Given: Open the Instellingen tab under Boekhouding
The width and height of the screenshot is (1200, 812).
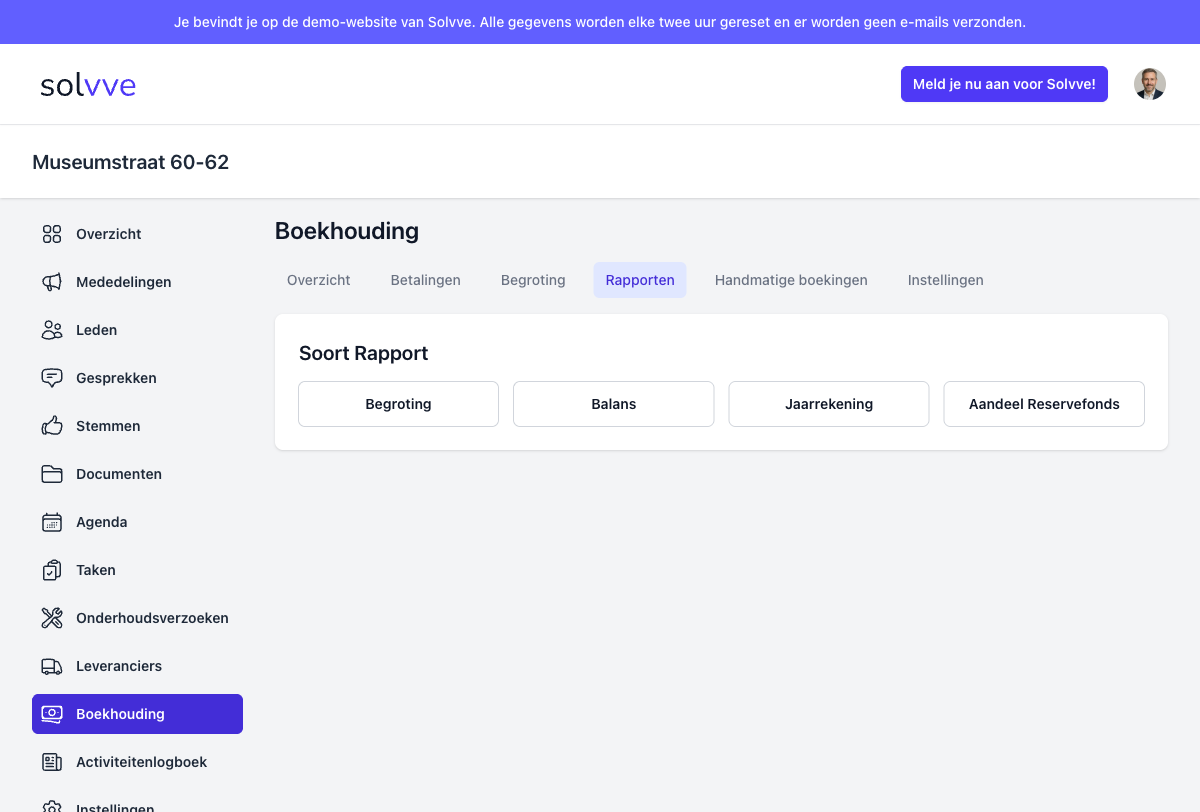Looking at the screenshot, I should (945, 280).
